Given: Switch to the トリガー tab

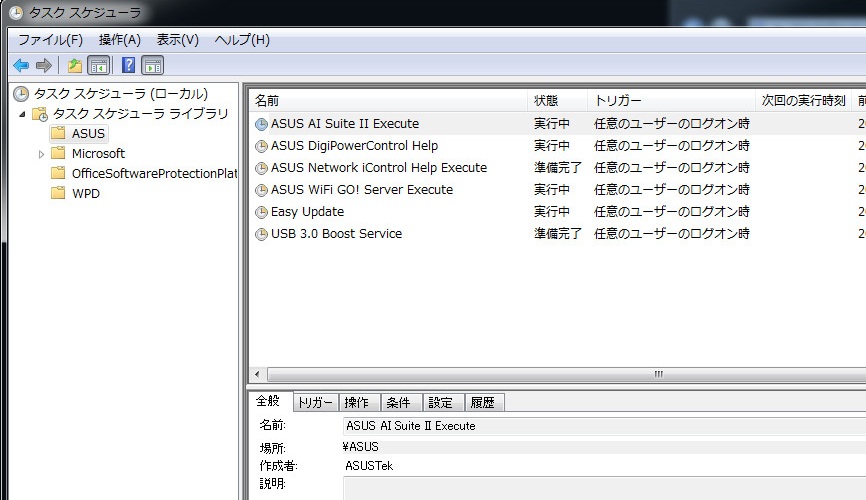Looking at the screenshot, I should tap(315, 403).
